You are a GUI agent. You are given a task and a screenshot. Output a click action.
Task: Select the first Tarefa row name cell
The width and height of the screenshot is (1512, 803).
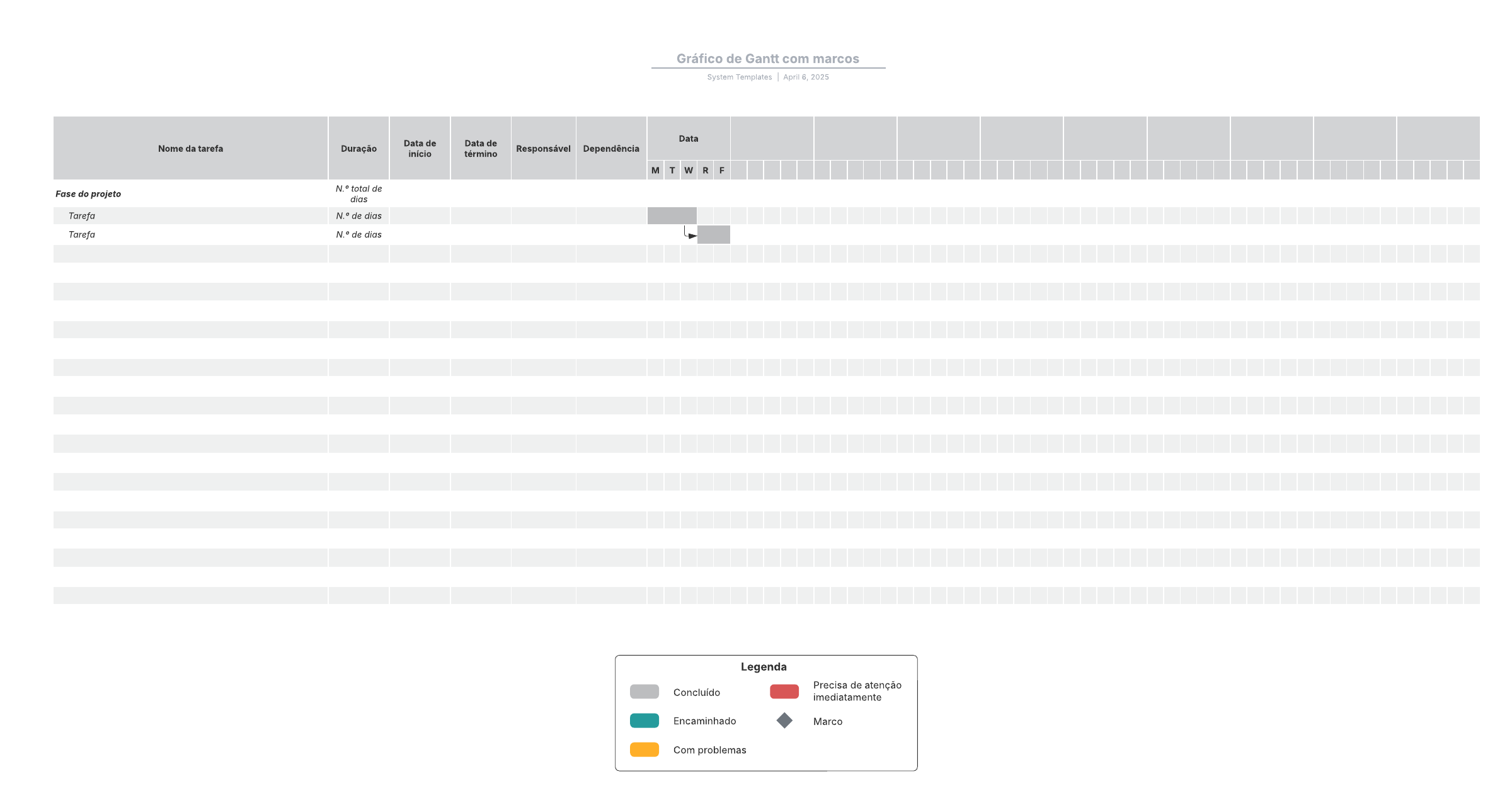[82, 215]
